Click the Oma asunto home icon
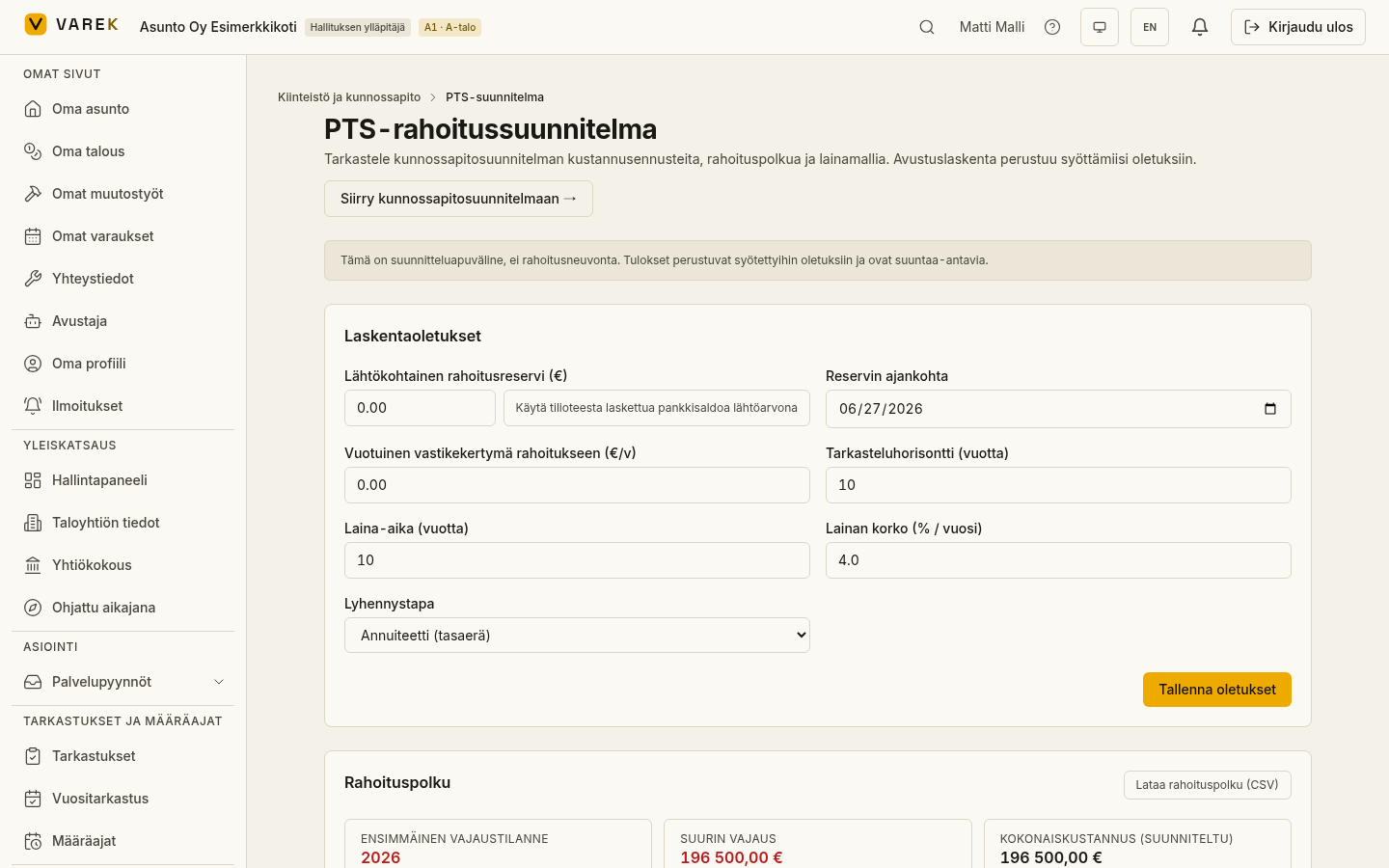The image size is (1389, 868). pos(33,109)
